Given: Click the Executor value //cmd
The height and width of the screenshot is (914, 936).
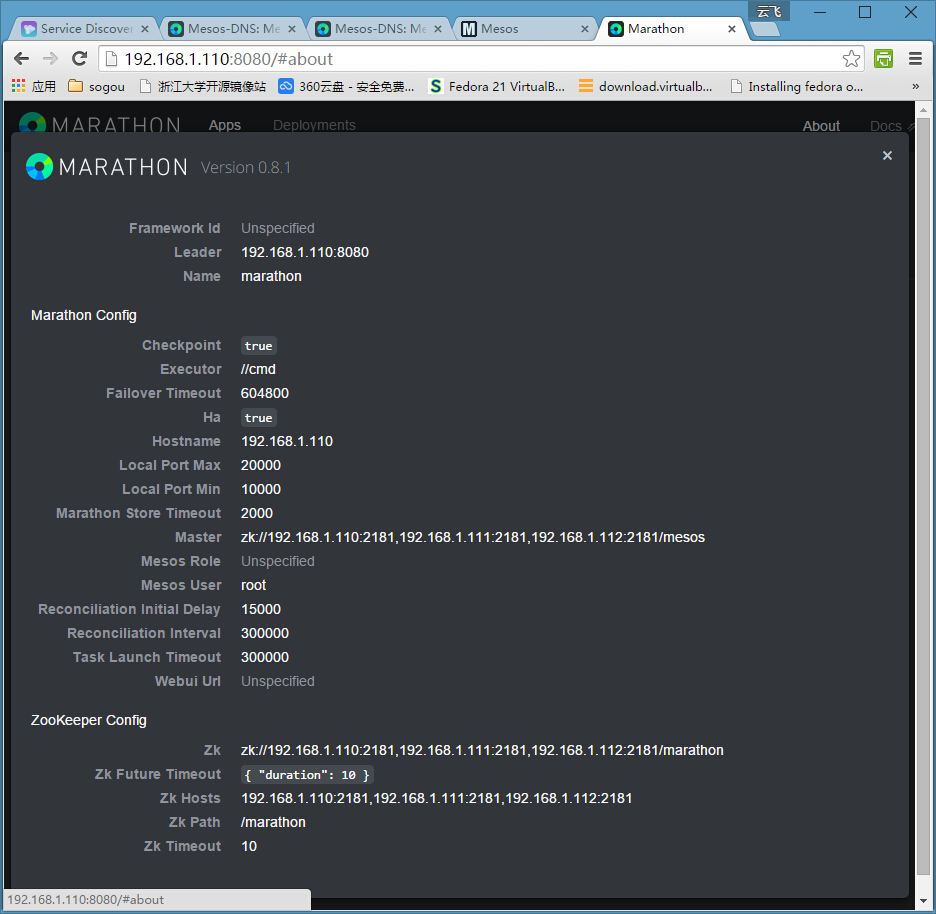Looking at the screenshot, I should click(258, 369).
